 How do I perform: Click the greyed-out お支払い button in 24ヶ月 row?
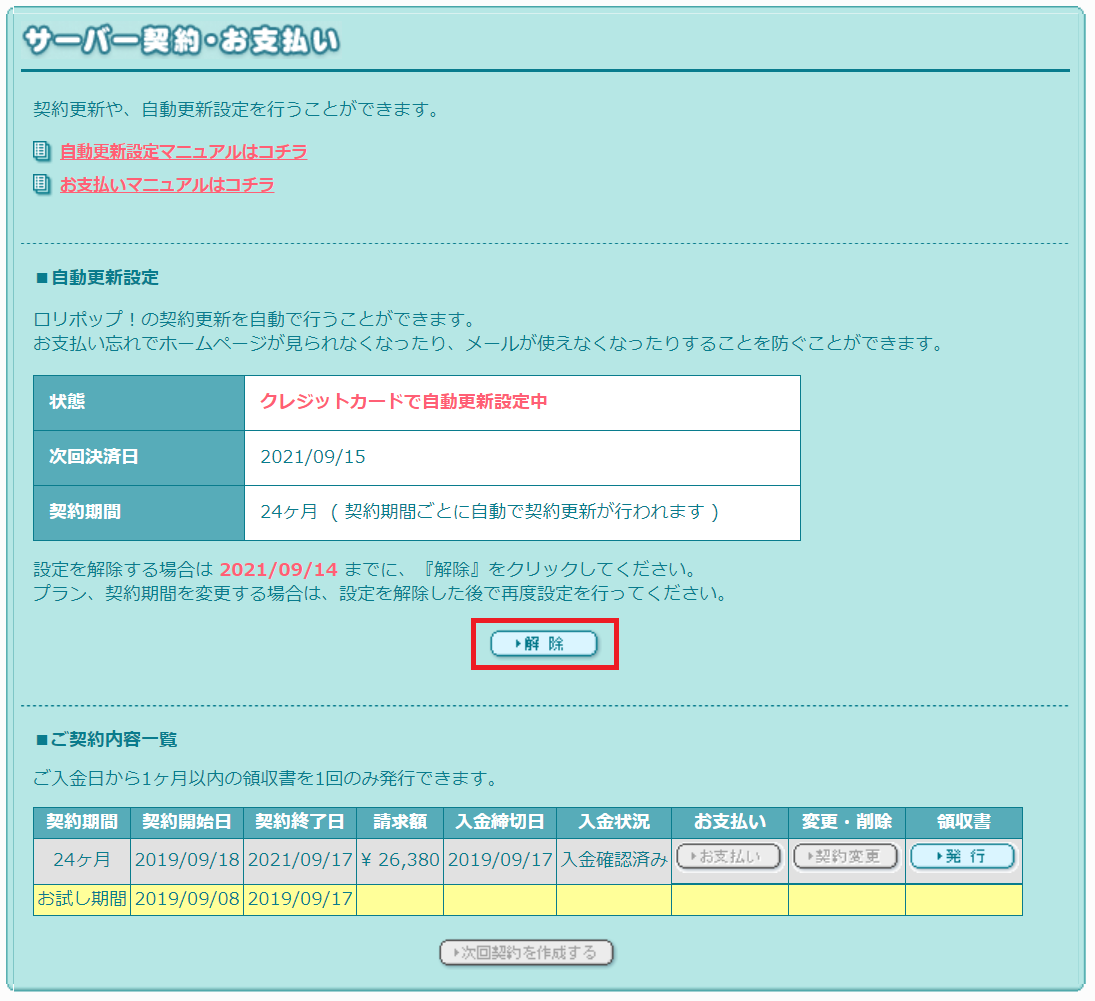[728, 856]
